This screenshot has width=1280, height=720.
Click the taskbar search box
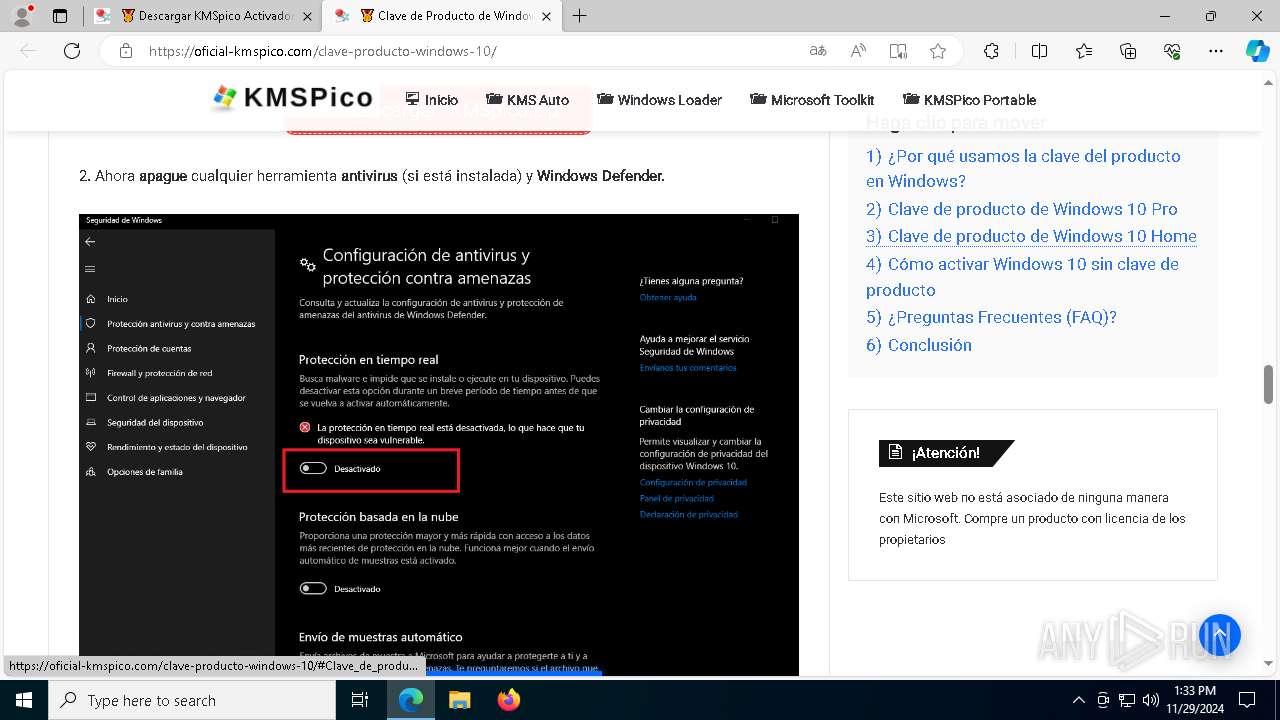tap(192, 700)
